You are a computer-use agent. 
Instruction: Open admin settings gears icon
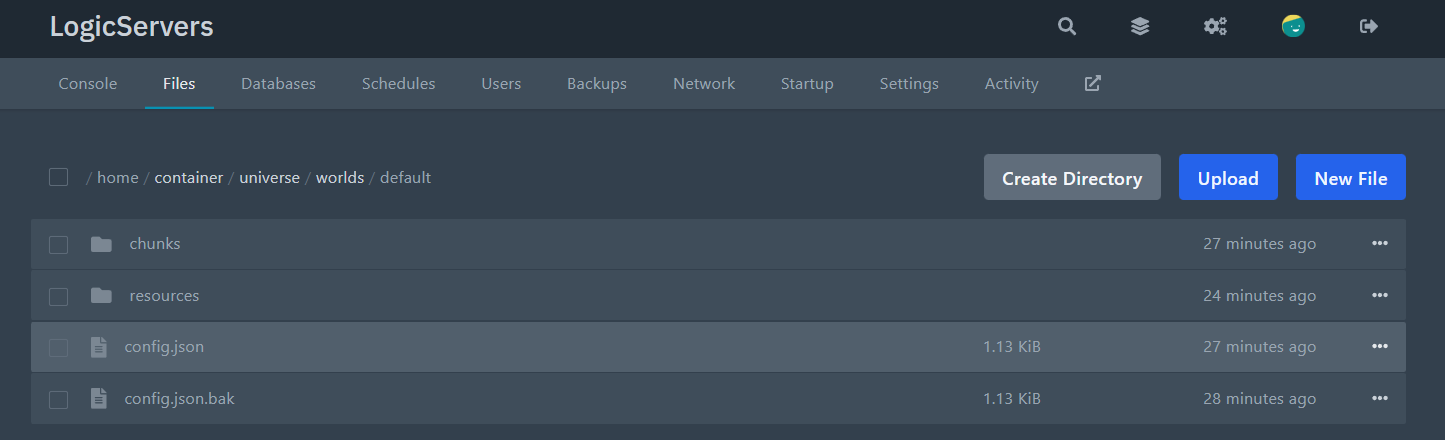coord(1215,27)
